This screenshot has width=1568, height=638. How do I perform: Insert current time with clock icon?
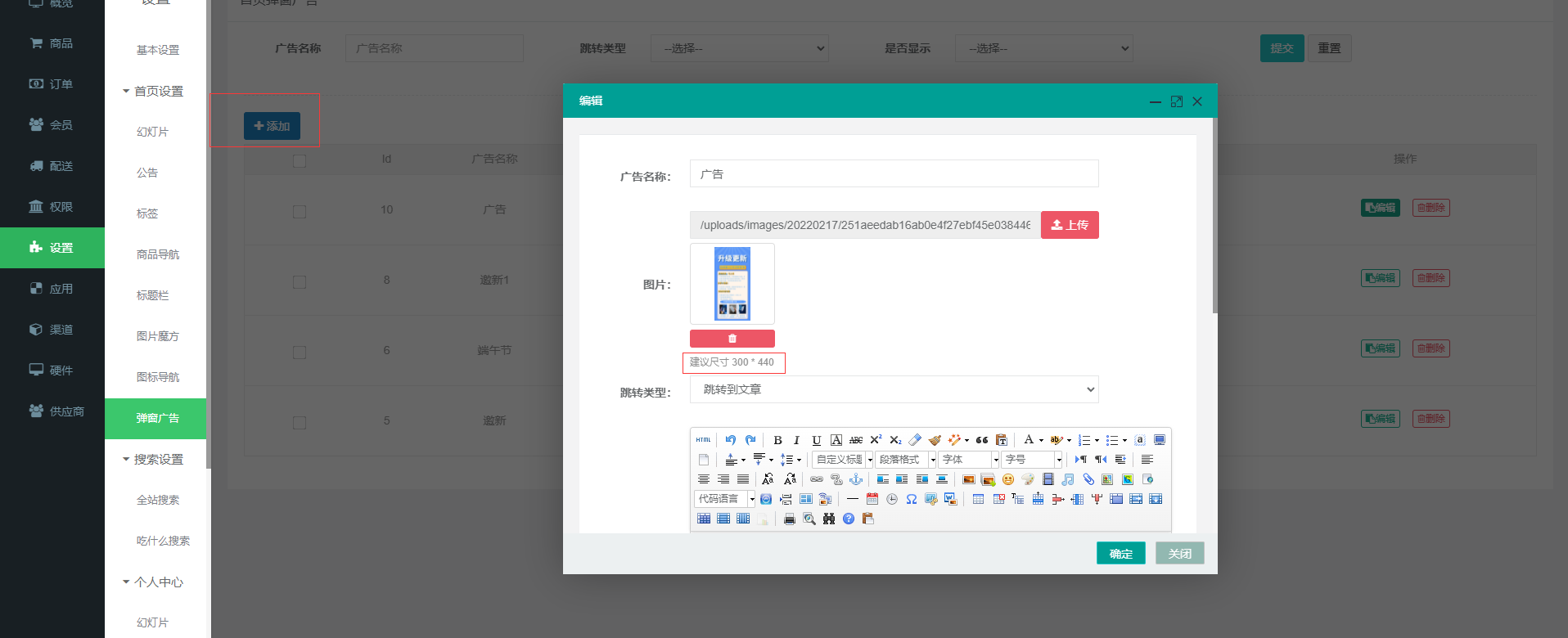(x=892, y=499)
